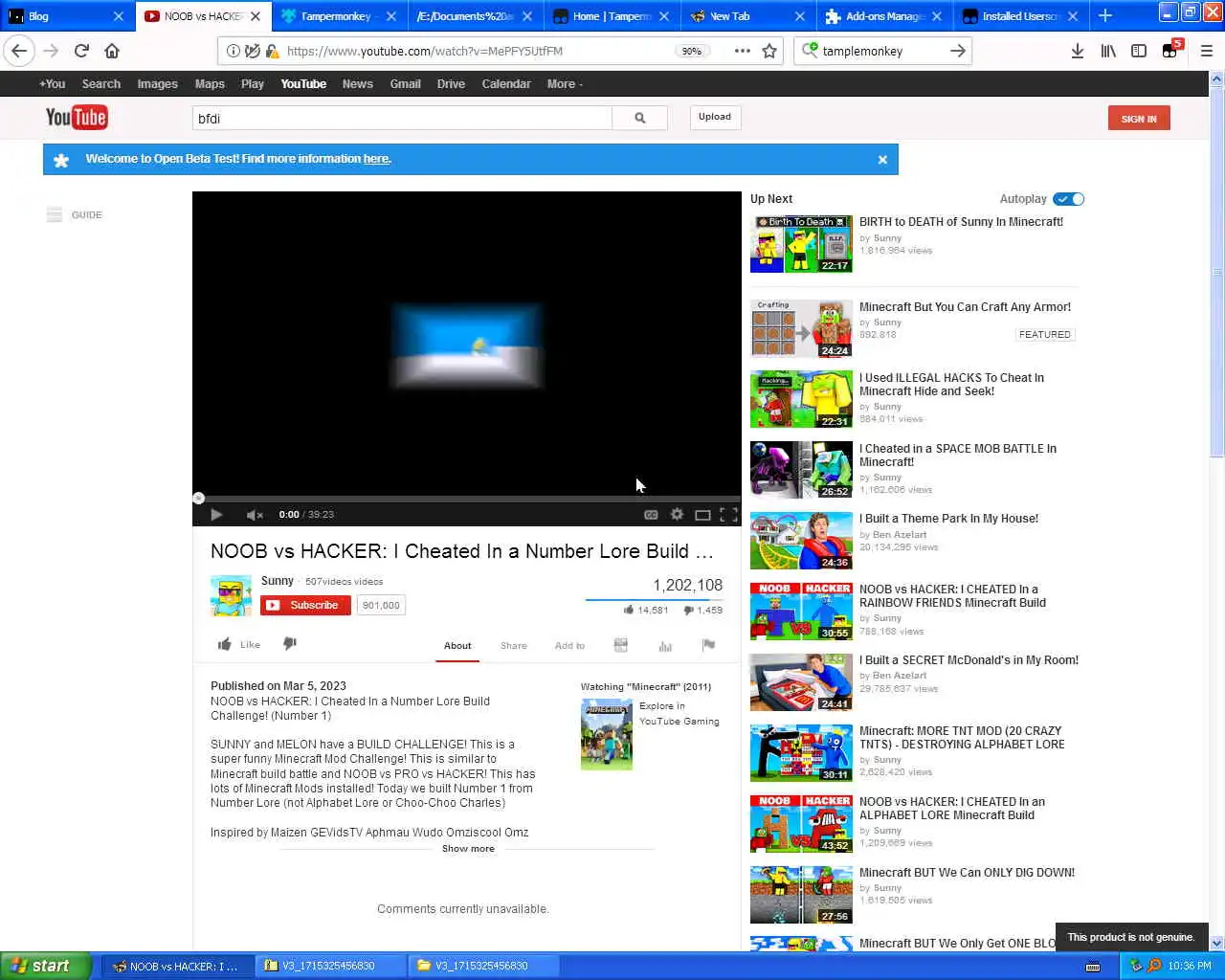The width and height of the screenshot is (1225, 980).
Task: Dislike the video with thumbs-down icon
Action: pos(290,644)
